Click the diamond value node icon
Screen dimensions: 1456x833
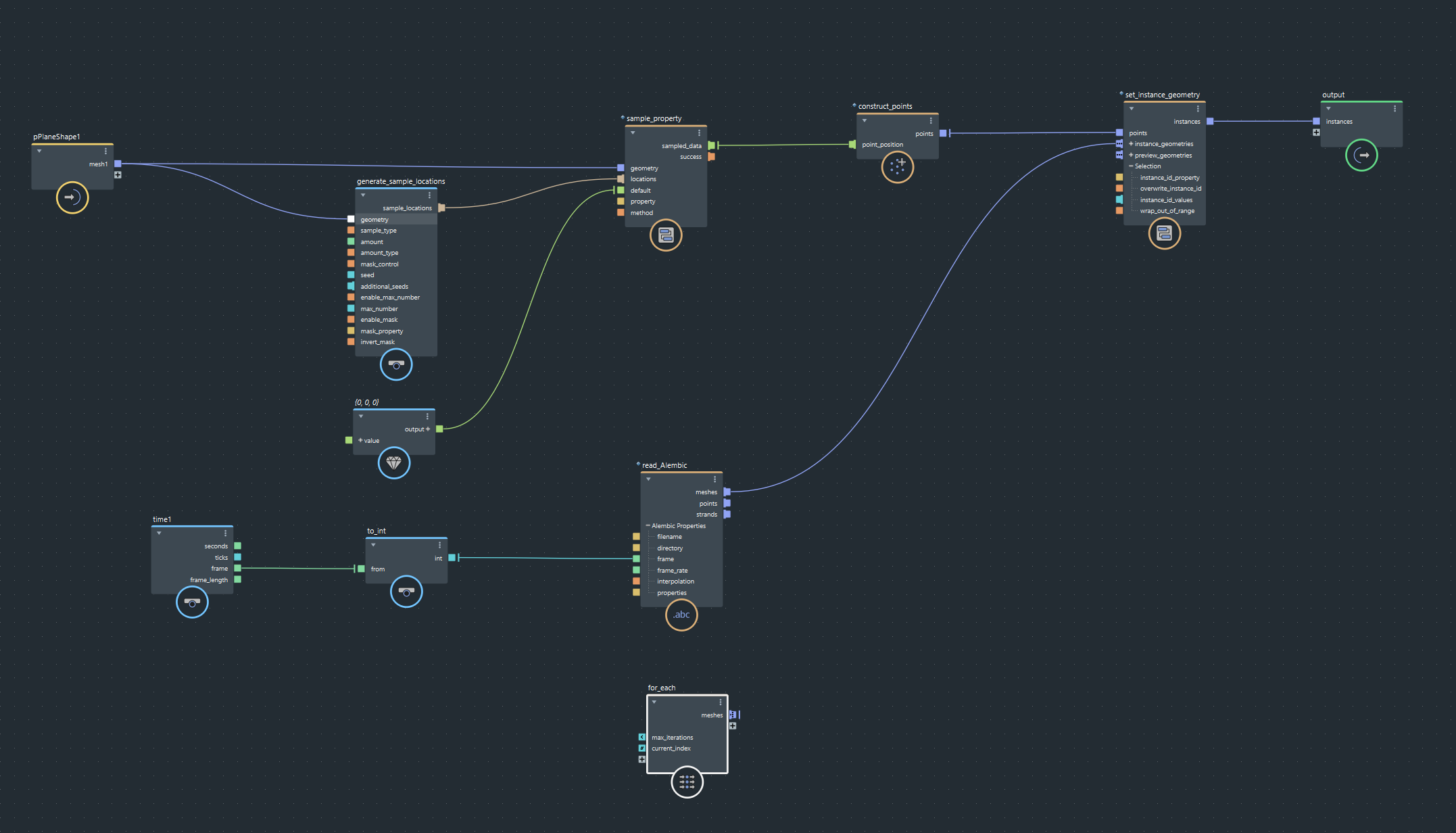[394, 463]
